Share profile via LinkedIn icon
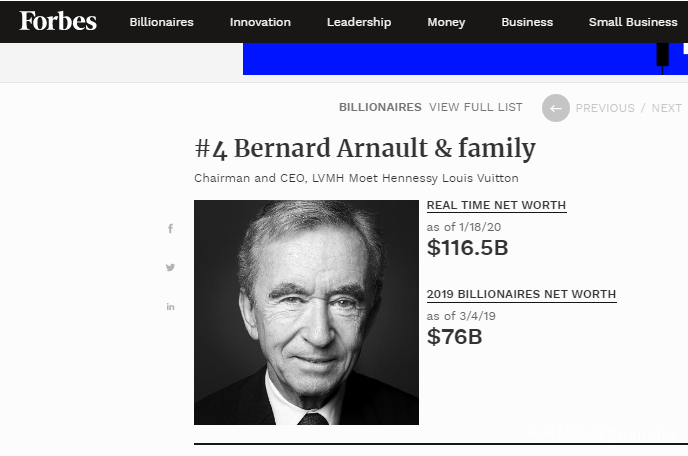688x456 pixels. pyautogui.click(x=170, y=306)
